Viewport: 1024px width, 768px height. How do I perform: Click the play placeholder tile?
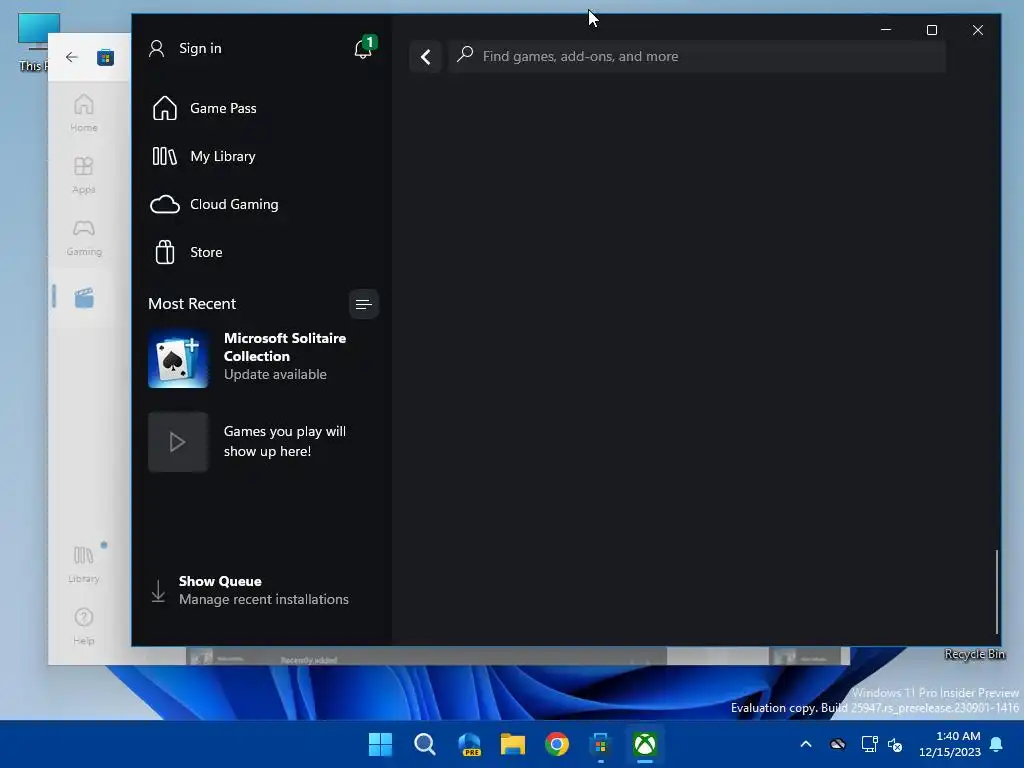point(178,442)
